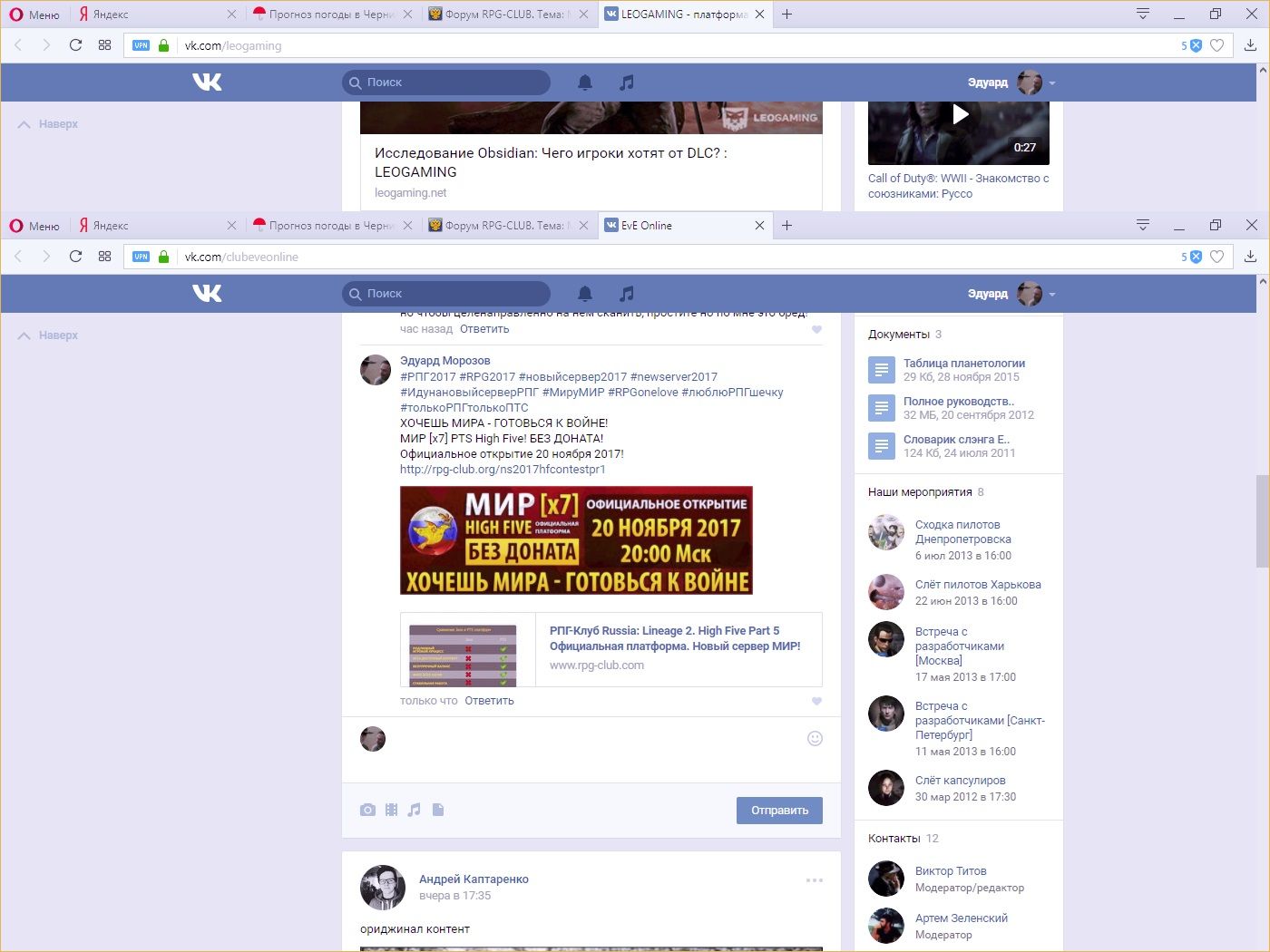
Task: Toggle the VPN badge in EvE Online window
Action: pos(141,257)
